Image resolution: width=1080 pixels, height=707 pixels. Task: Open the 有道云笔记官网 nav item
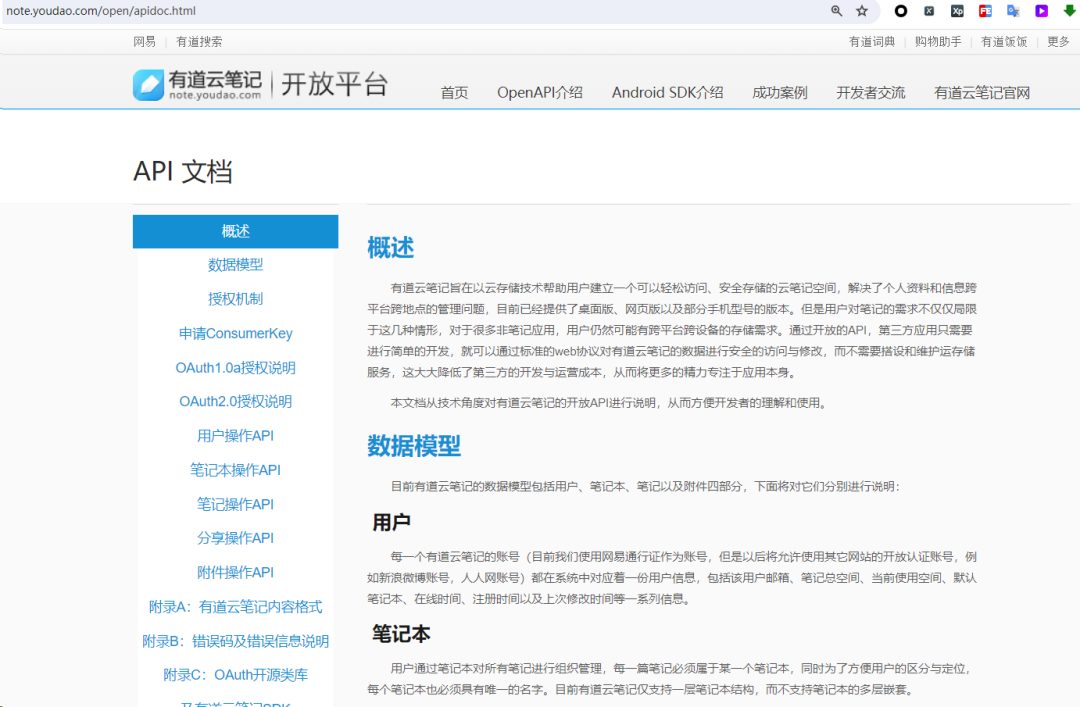click(x=982, y=93)
